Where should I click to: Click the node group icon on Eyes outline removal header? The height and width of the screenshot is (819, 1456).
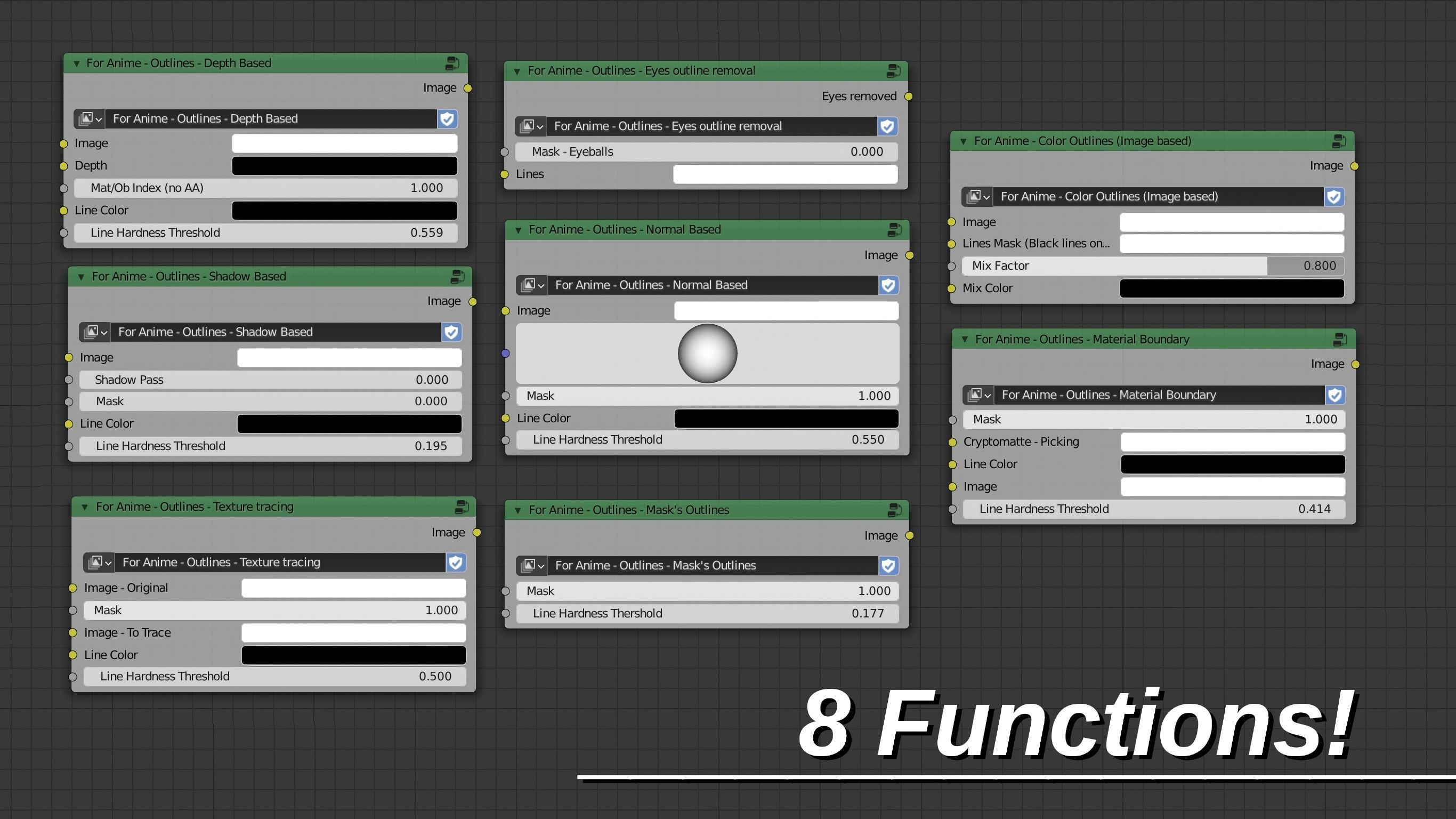pos(894,71)
